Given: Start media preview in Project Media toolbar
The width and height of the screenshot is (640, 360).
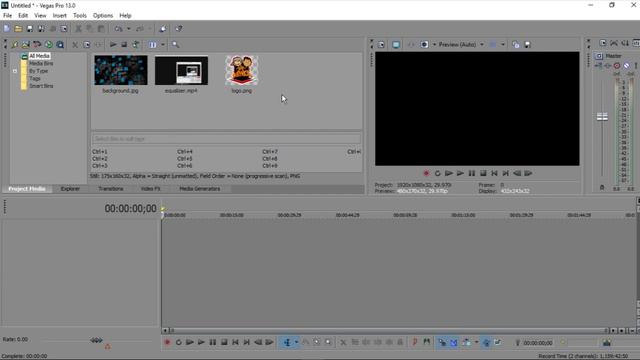Looking at the screenshot, I should 113,44.
